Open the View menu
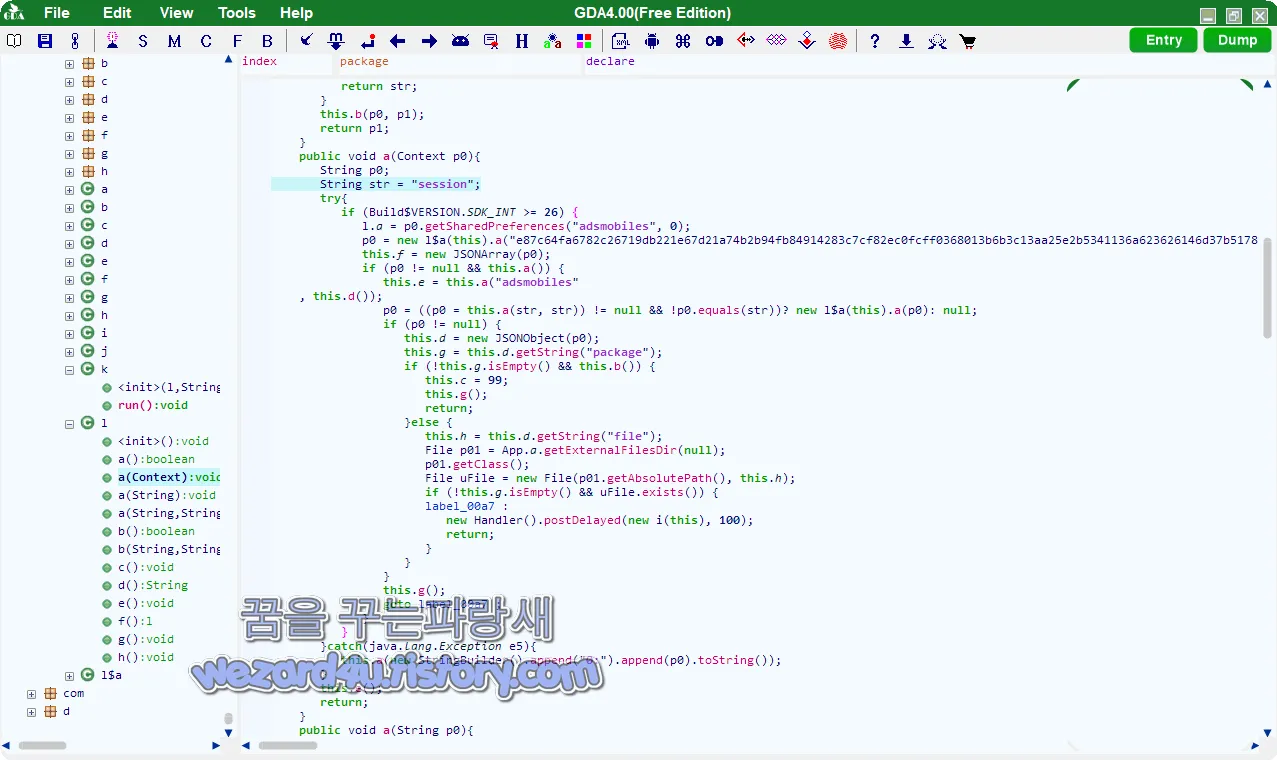The image size is (1277, 760). [x=176, y=13]
